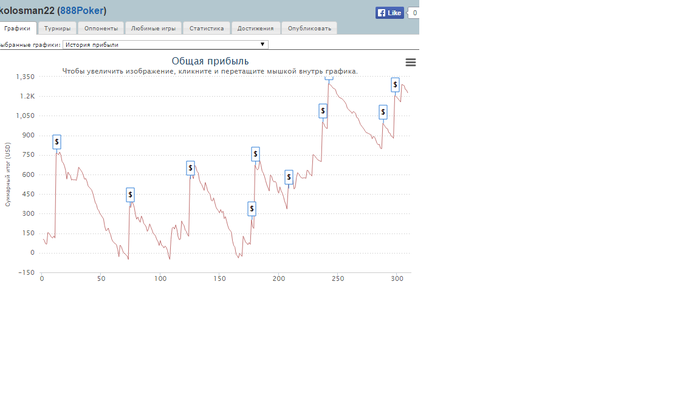Screen dimensions: 700x394
Task: Select the Статистика tab
Action: 206,28
